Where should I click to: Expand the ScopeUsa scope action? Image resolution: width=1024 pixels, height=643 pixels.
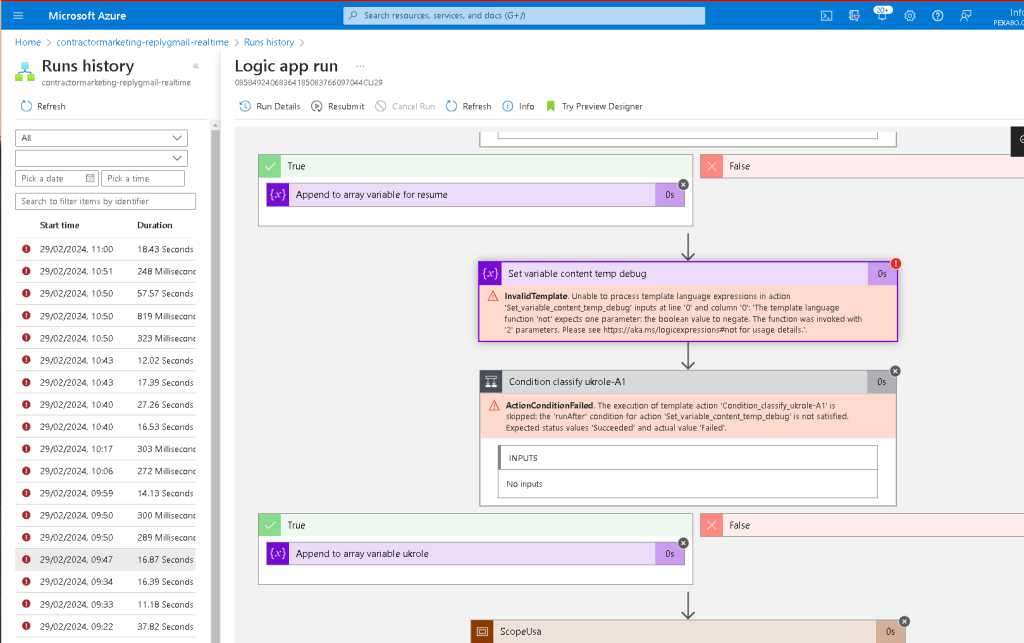pyautogui.click(x=688, y=631)
